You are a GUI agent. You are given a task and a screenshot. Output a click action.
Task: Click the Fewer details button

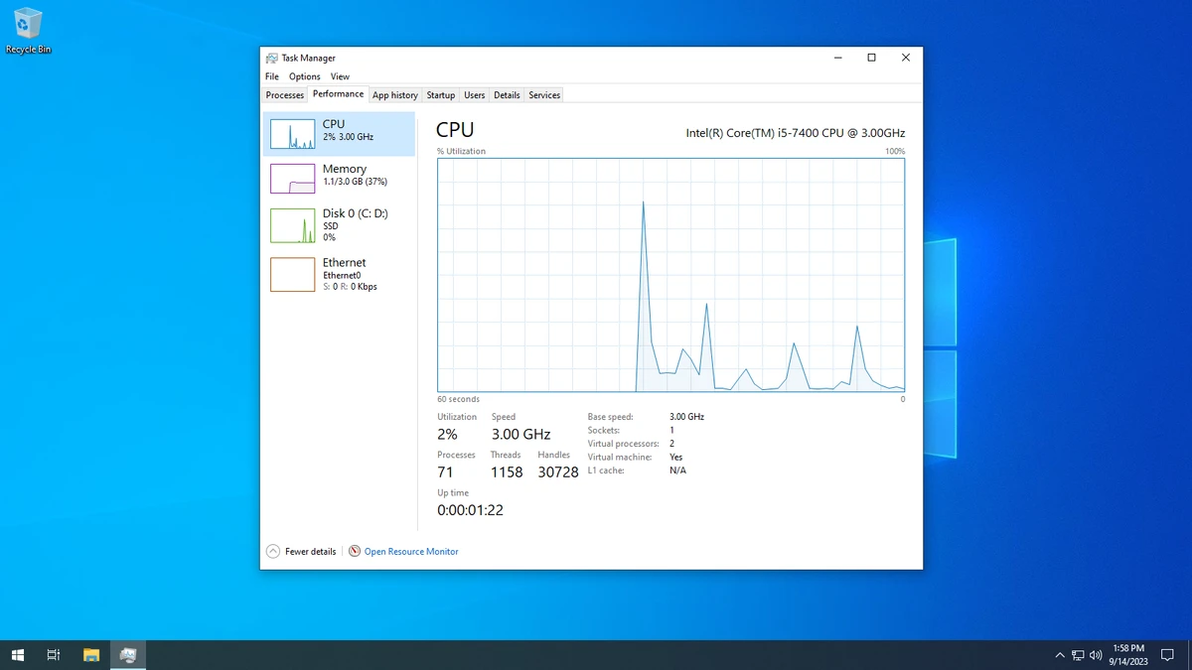(x=302, y=551)
